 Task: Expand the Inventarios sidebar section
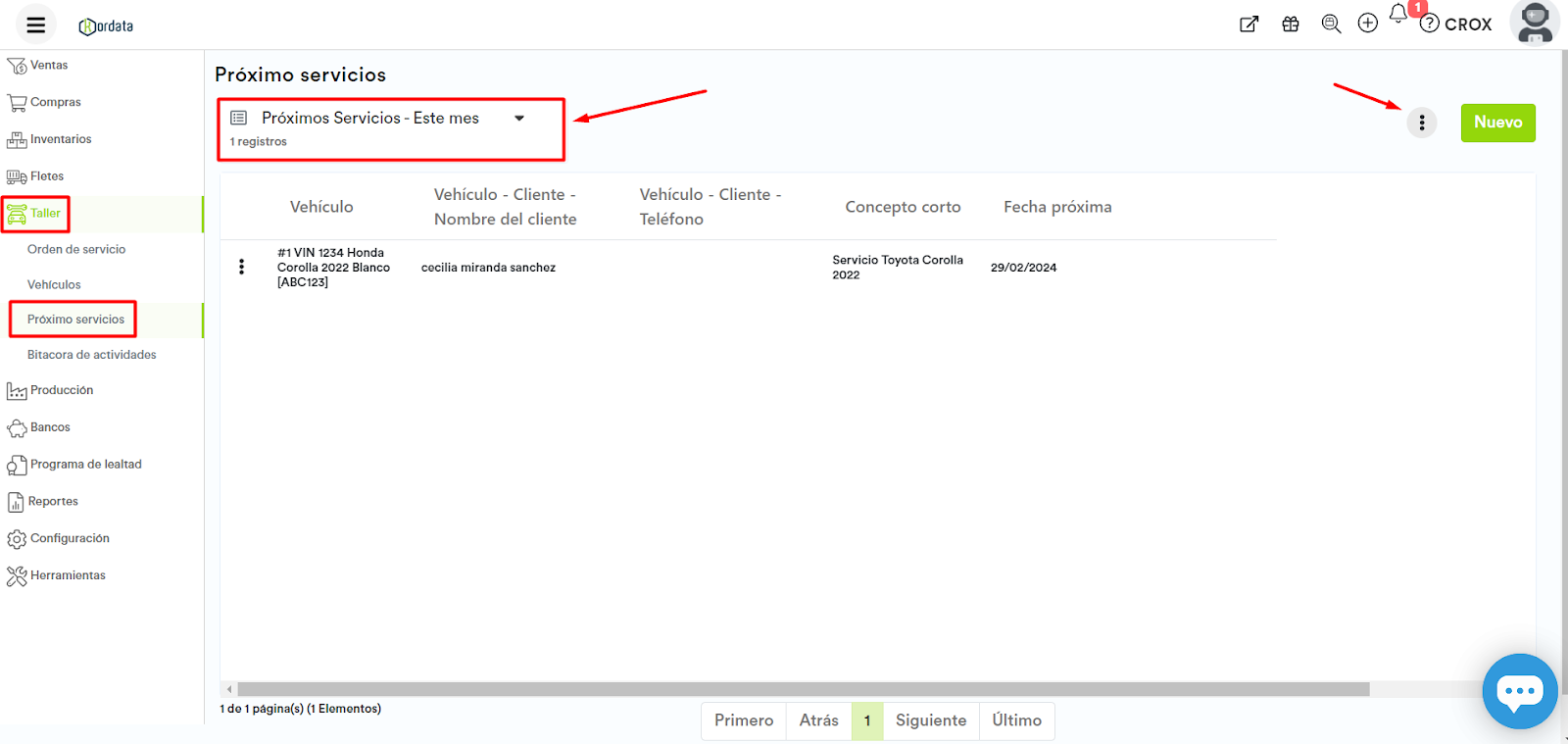click(60, 139)
